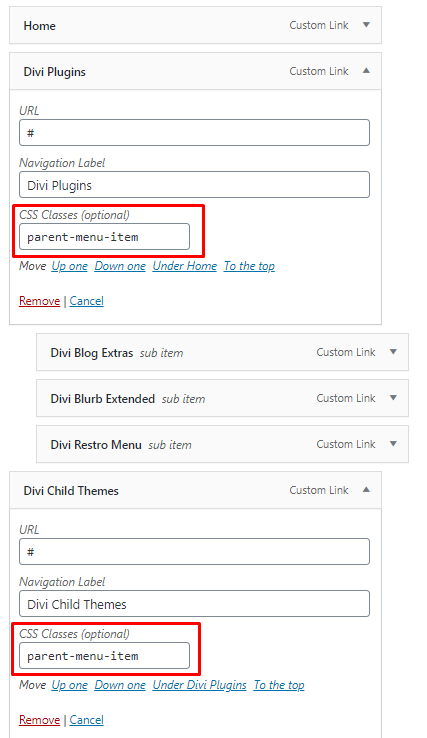Remove the Divi Plugins menu item
This screenshot has height=738, width=427.
pos(40,301)
